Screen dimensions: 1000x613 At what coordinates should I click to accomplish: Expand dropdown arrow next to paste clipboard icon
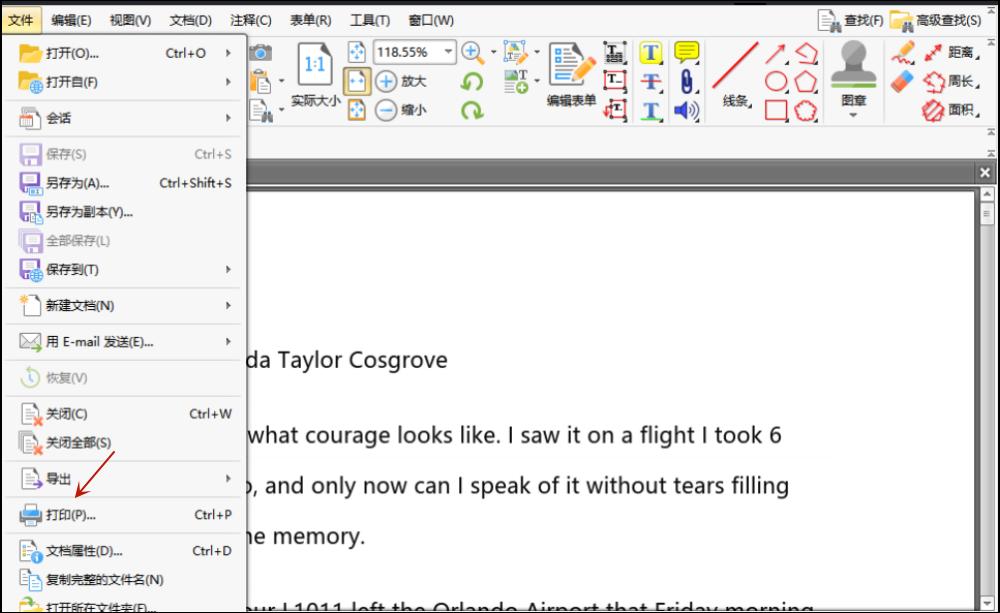click(281, 82)
